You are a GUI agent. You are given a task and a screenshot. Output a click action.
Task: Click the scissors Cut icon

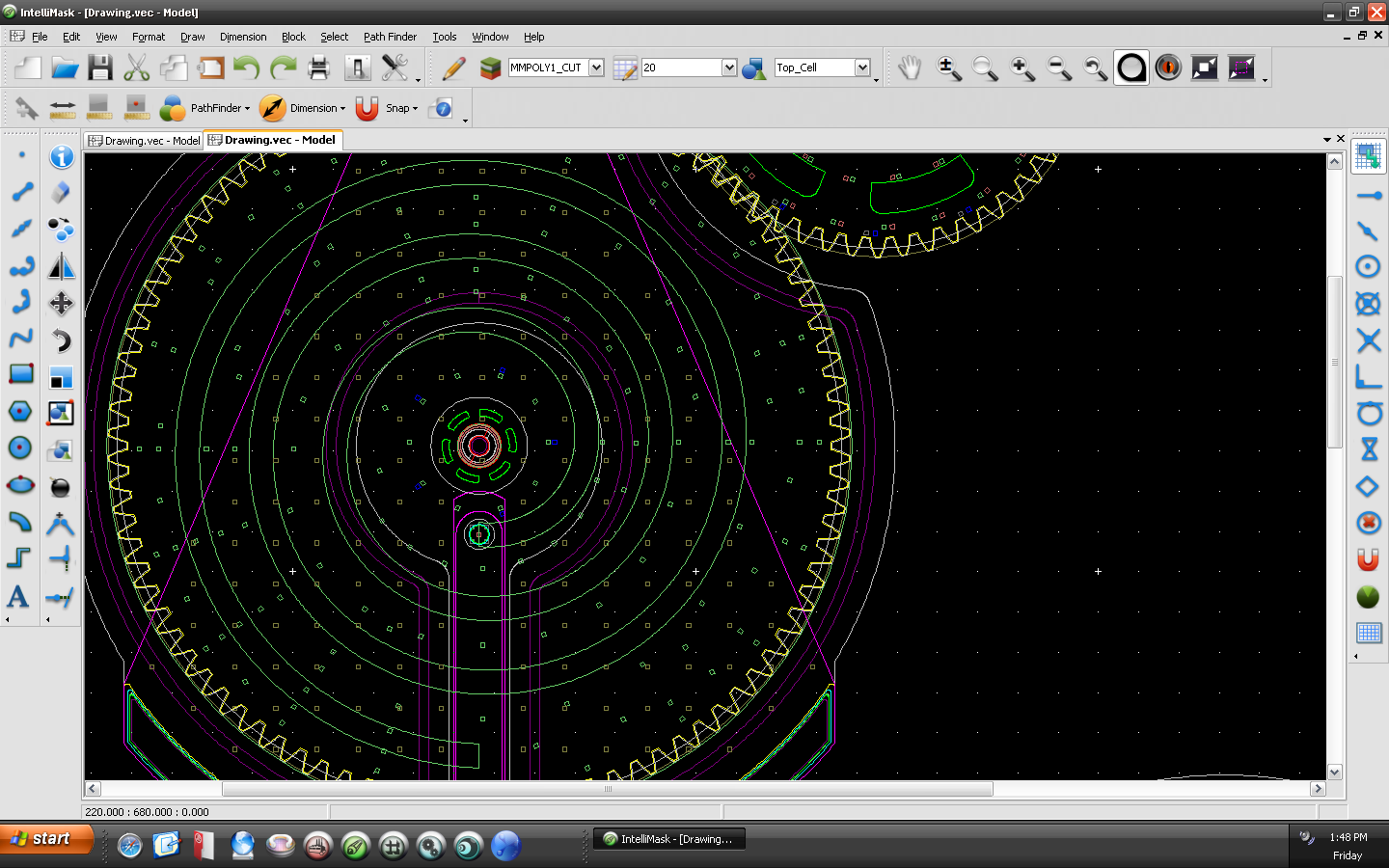coord(137,68)
